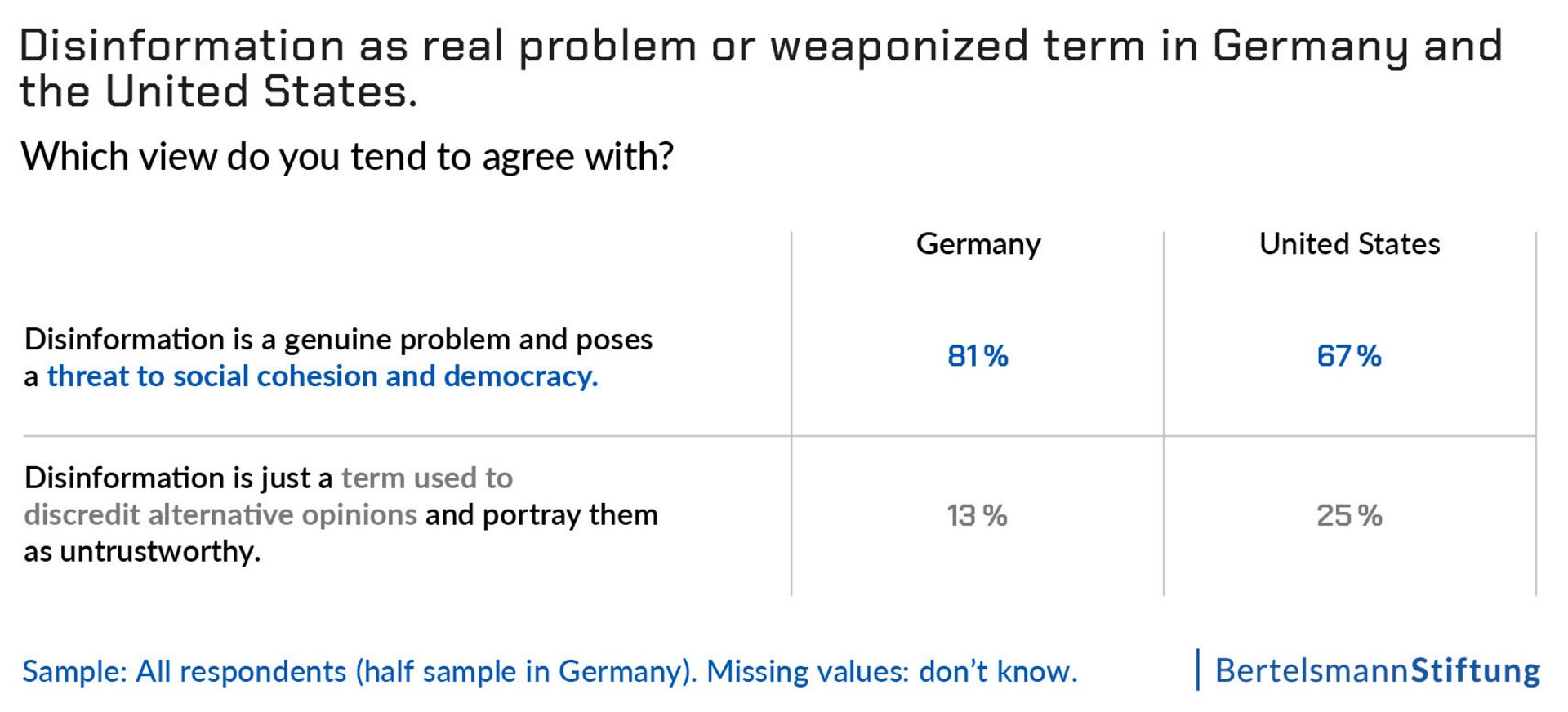Click 'as untrustworthy.' text line

point(142,551)
